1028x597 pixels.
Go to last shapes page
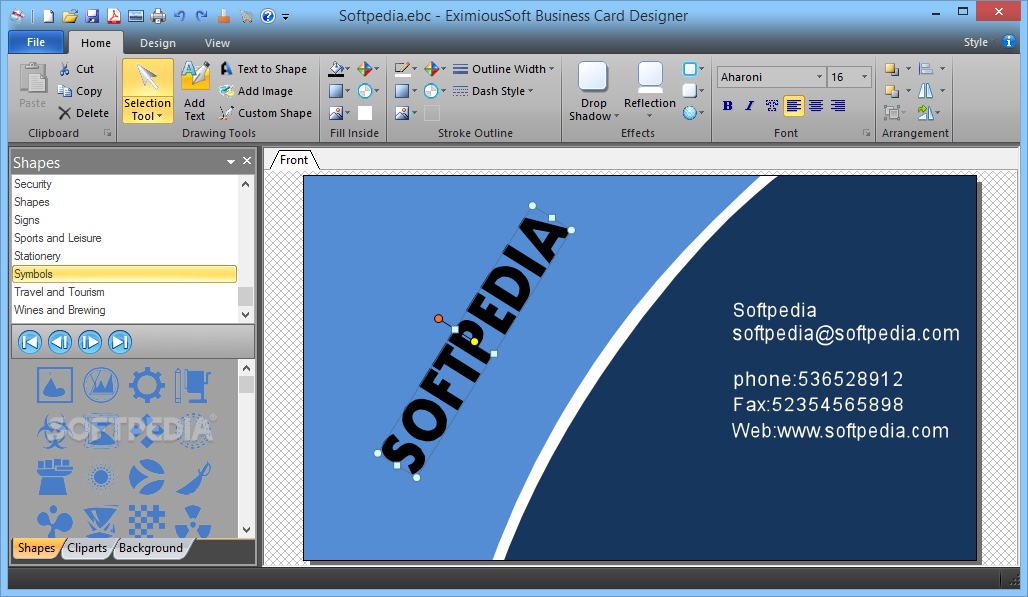coord(120,341)
